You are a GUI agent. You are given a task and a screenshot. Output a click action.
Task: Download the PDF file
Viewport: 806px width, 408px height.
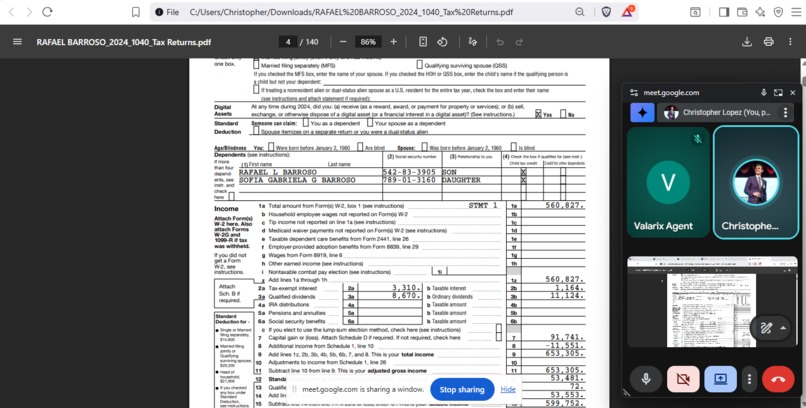(x=747, y=42)
